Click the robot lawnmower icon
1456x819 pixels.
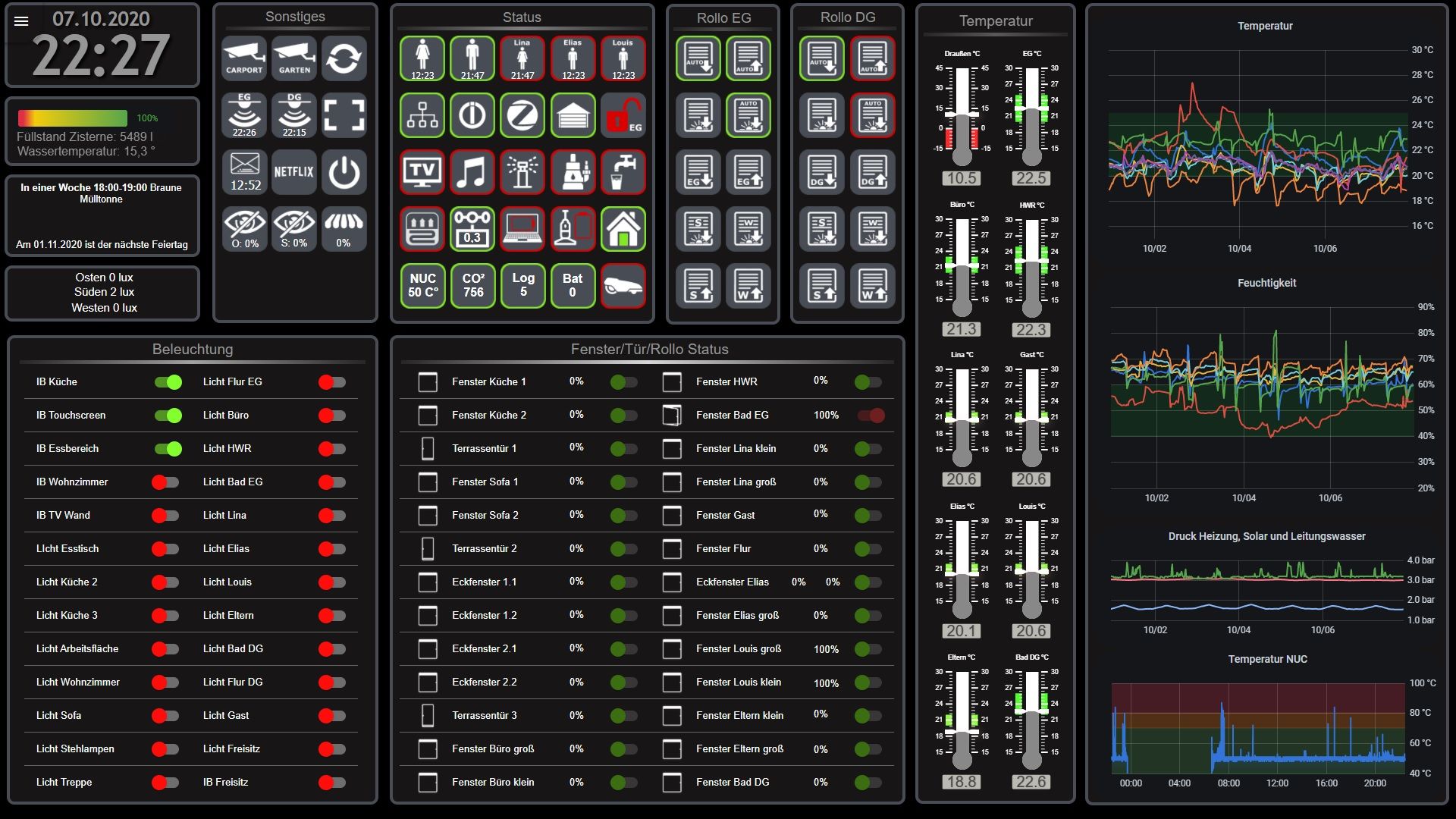click(x=623, y=286)
